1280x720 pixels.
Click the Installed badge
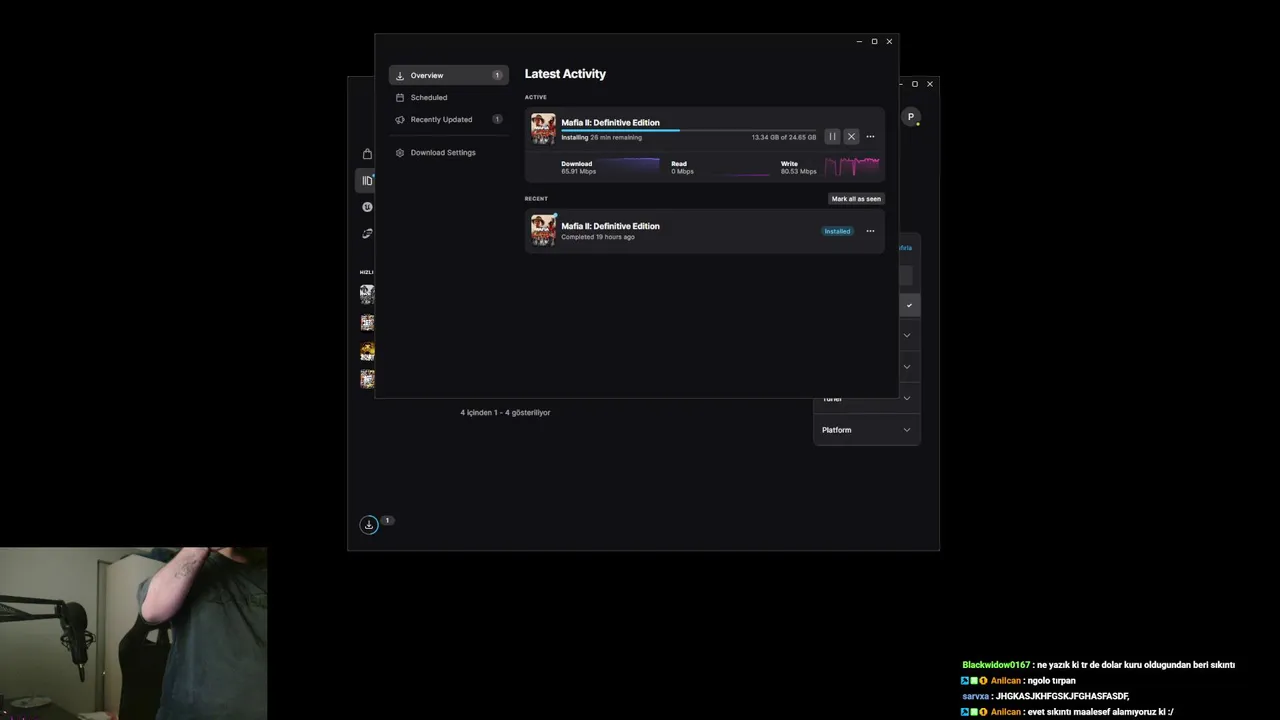837,231
